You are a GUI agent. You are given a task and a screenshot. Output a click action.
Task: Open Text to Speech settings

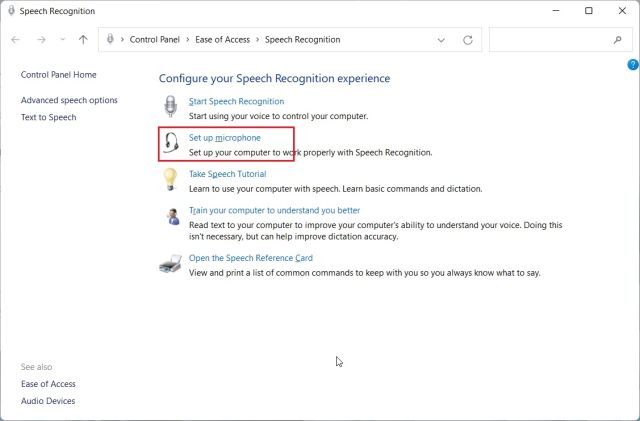pos(48,117)
